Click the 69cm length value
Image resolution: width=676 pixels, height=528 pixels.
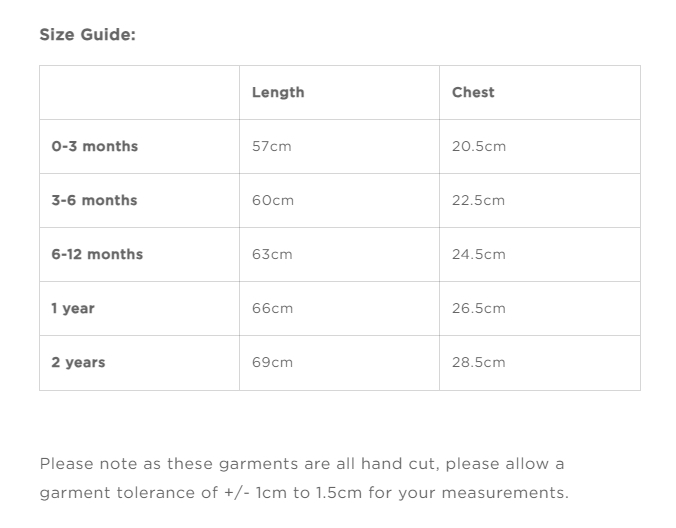click(272, 362)
